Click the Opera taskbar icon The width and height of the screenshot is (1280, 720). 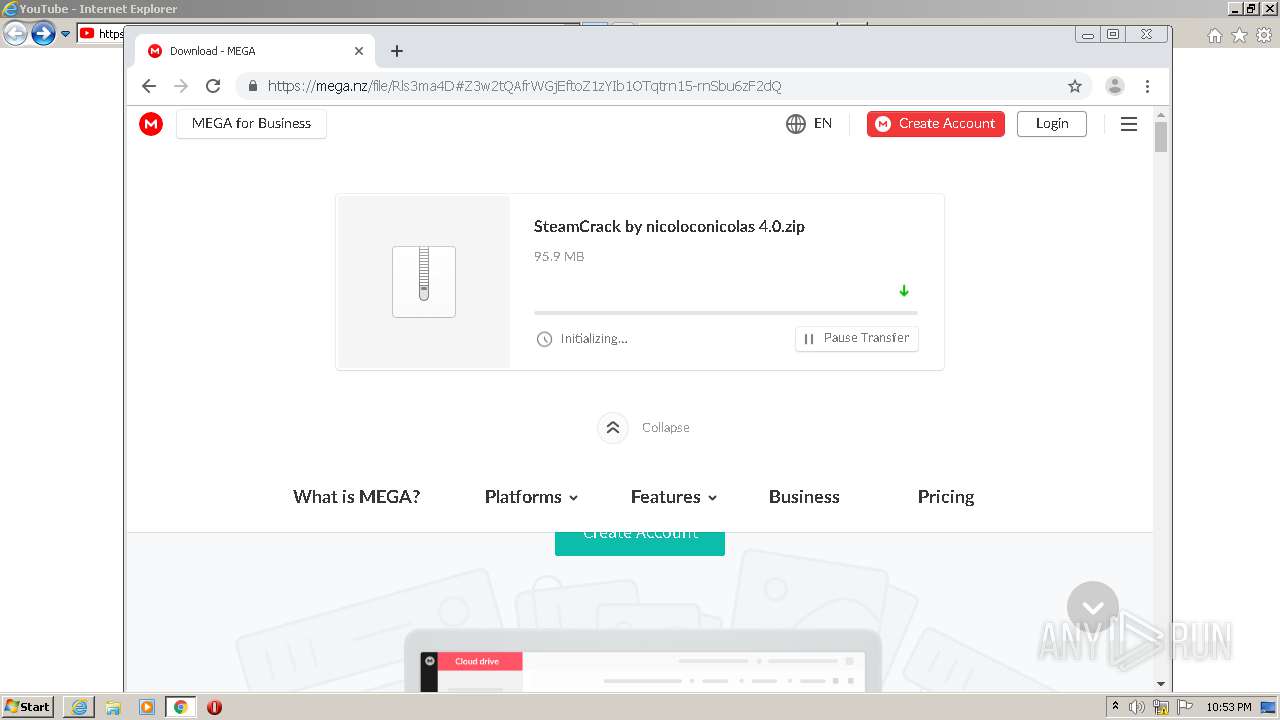pyautogui.click(x=214, y=707)
